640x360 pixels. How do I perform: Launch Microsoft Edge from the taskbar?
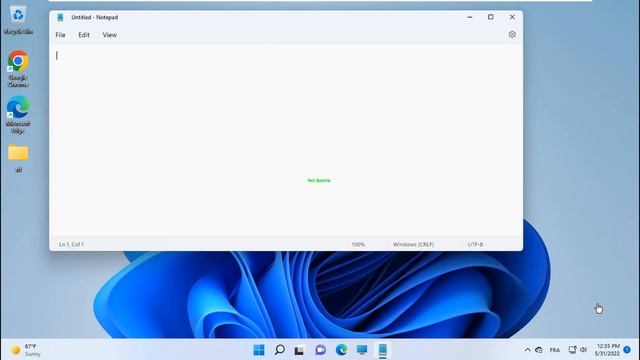tap(341, 350)
